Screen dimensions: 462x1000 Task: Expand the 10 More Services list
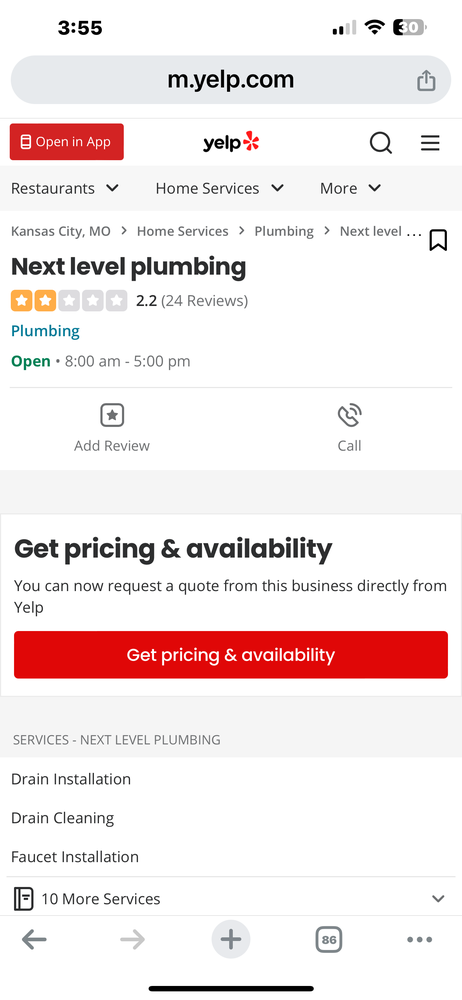[x=231, y=899]
